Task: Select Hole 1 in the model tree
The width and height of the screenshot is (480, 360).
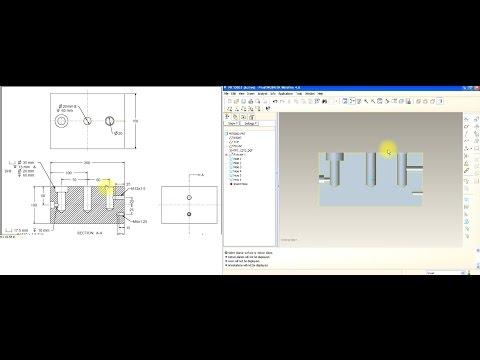Action: point(237,159)
